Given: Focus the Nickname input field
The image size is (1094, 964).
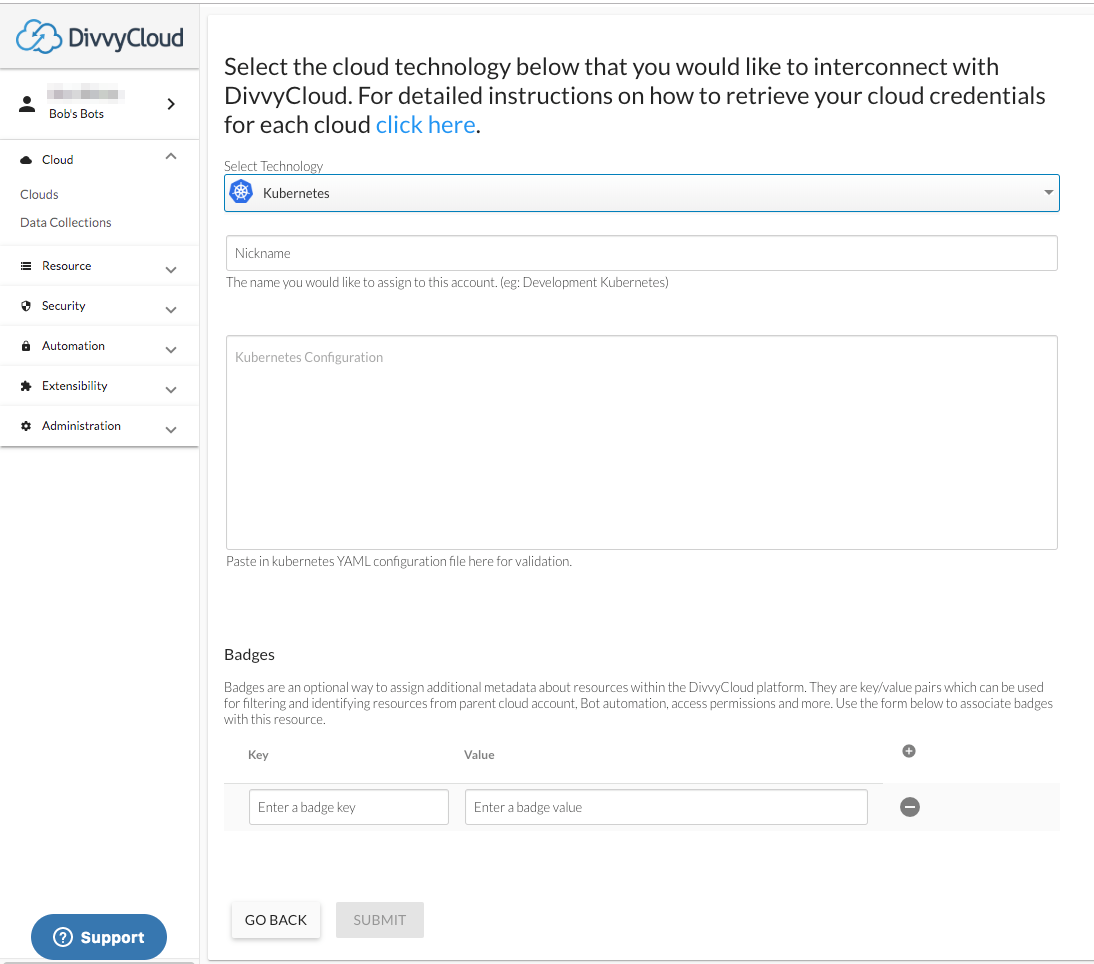Looking at the screenshot, I should click(x=641, y=253).
